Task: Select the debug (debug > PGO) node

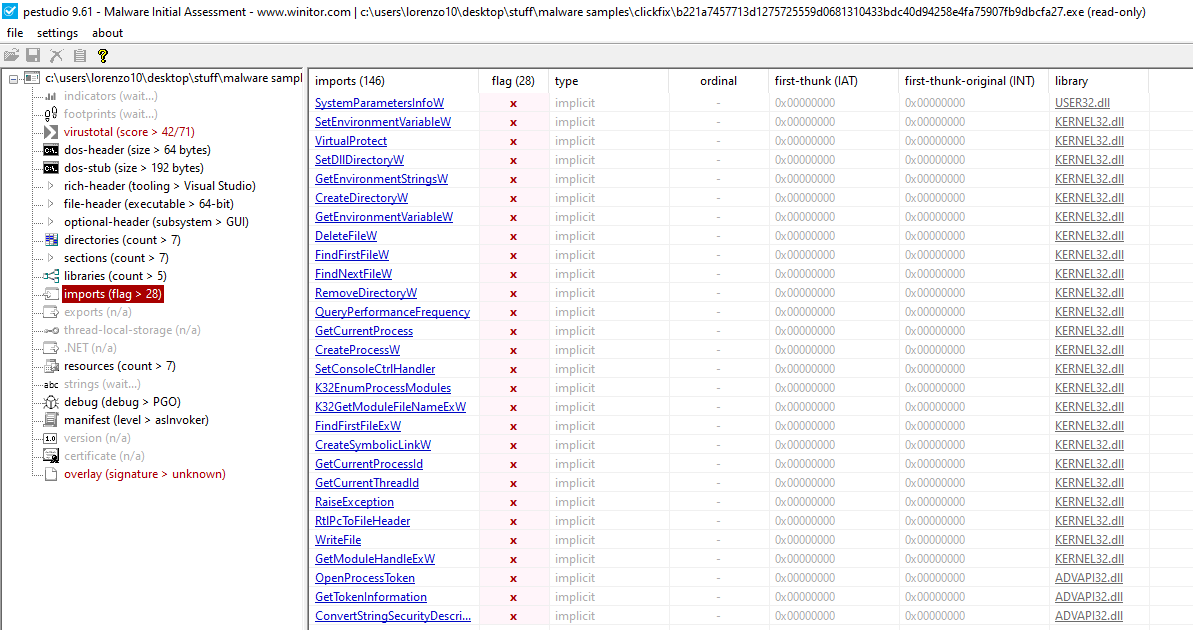Action: [122, 402]
